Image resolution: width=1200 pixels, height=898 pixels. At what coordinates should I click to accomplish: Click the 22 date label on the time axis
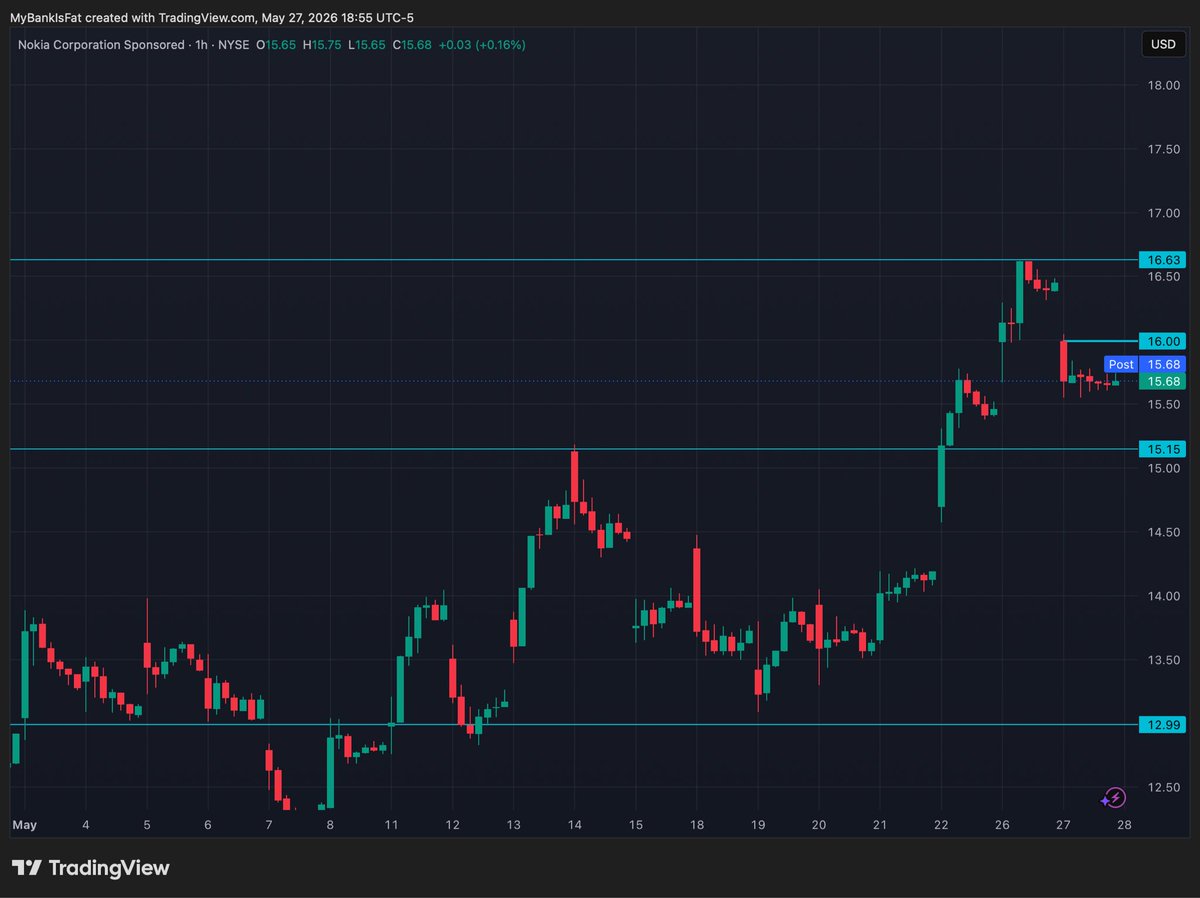(941, 826)
